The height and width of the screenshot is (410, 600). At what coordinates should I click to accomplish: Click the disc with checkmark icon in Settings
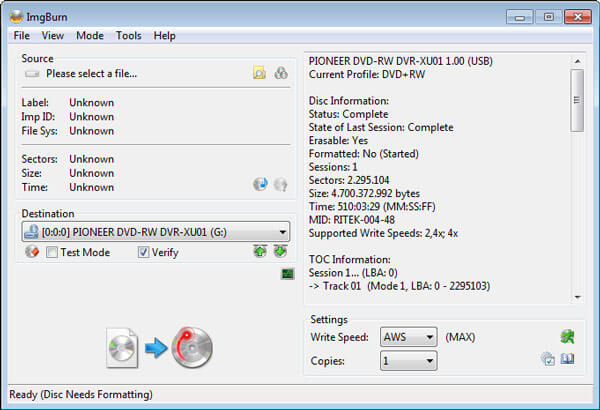click(547, 359)
